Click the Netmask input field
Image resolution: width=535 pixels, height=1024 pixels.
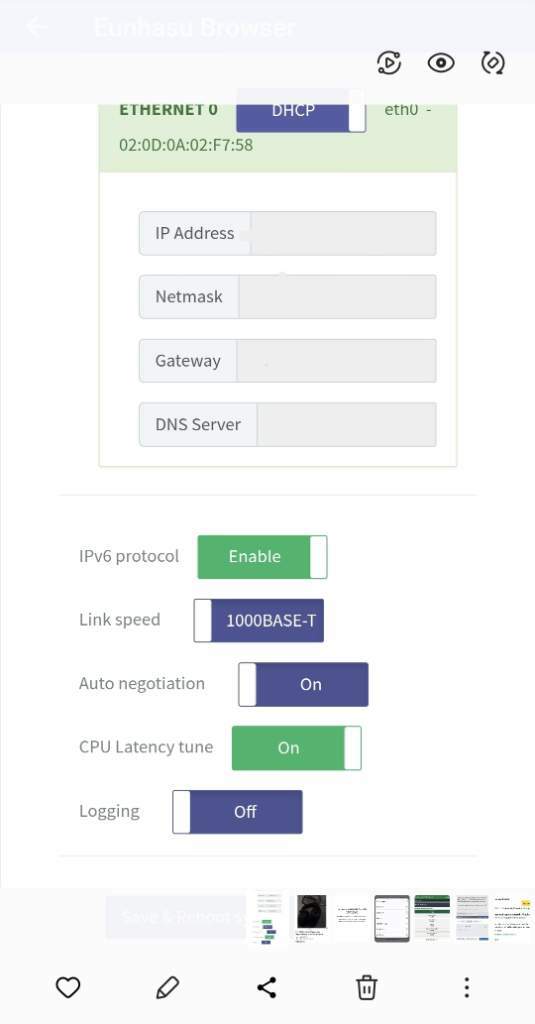pos(338,296)
